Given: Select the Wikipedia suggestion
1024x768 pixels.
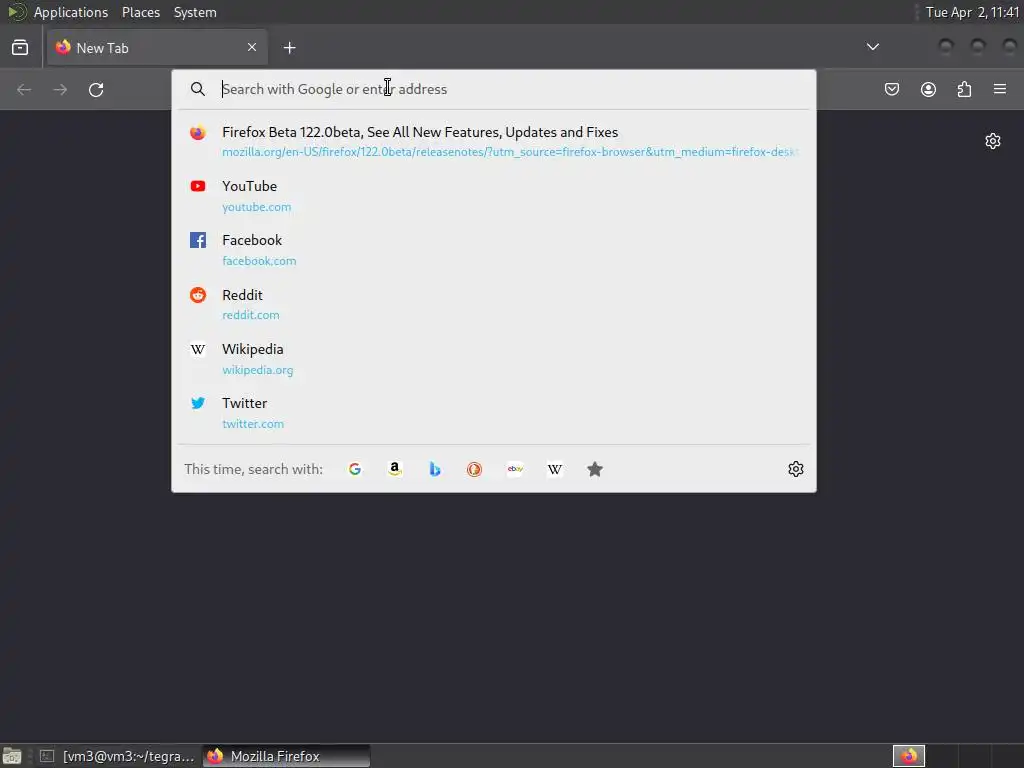Looking at the screenshot, I should (494, 358).
